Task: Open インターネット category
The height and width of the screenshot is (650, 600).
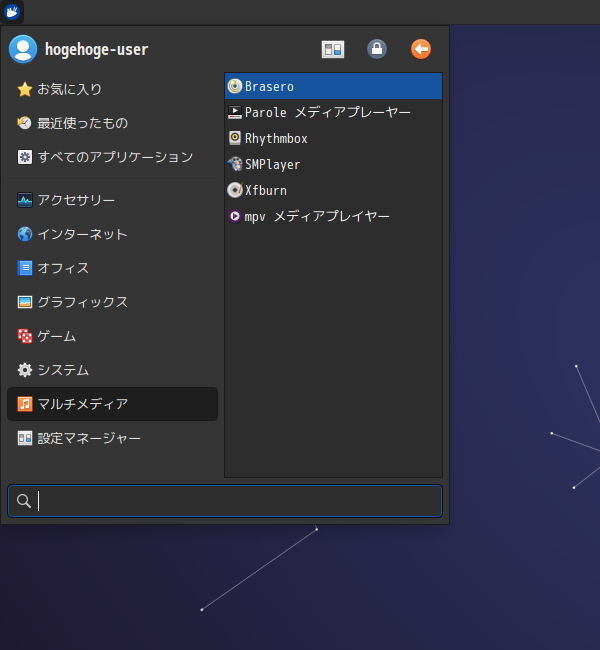Action: pos(112,234)
